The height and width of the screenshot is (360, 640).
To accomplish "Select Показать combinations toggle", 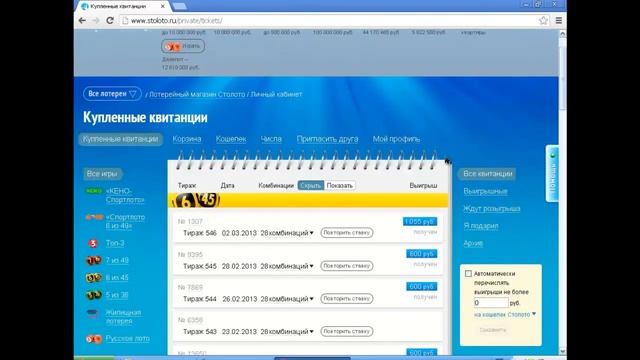I will (340, 185).
